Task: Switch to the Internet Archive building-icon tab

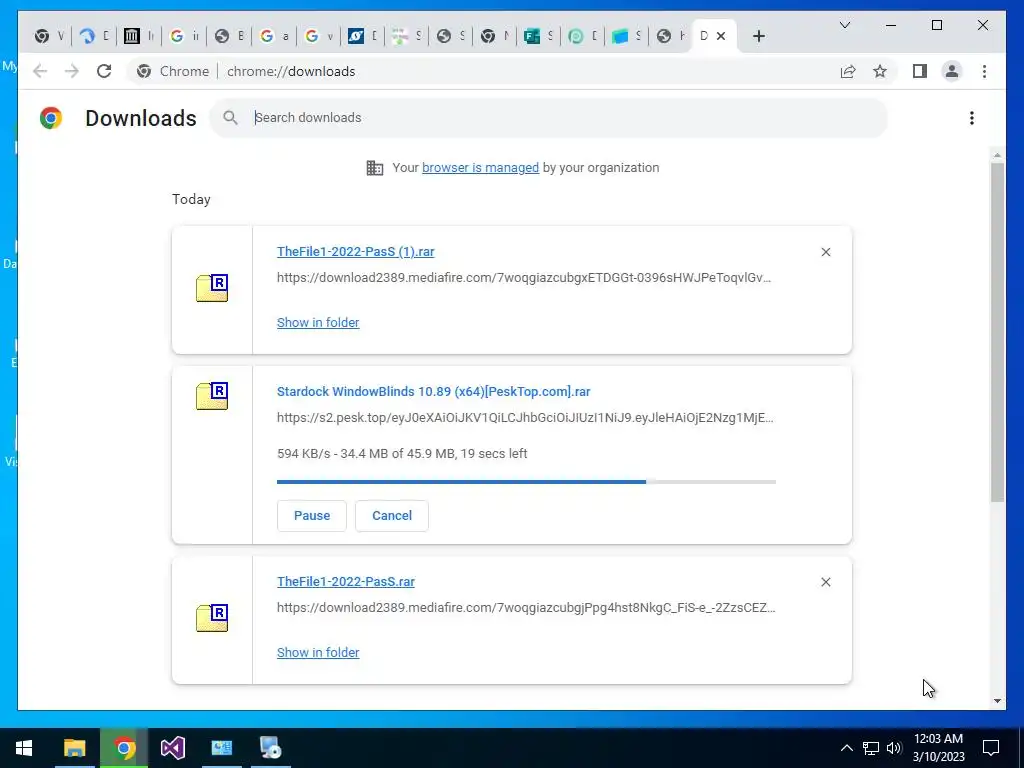Action: point(132,36)
